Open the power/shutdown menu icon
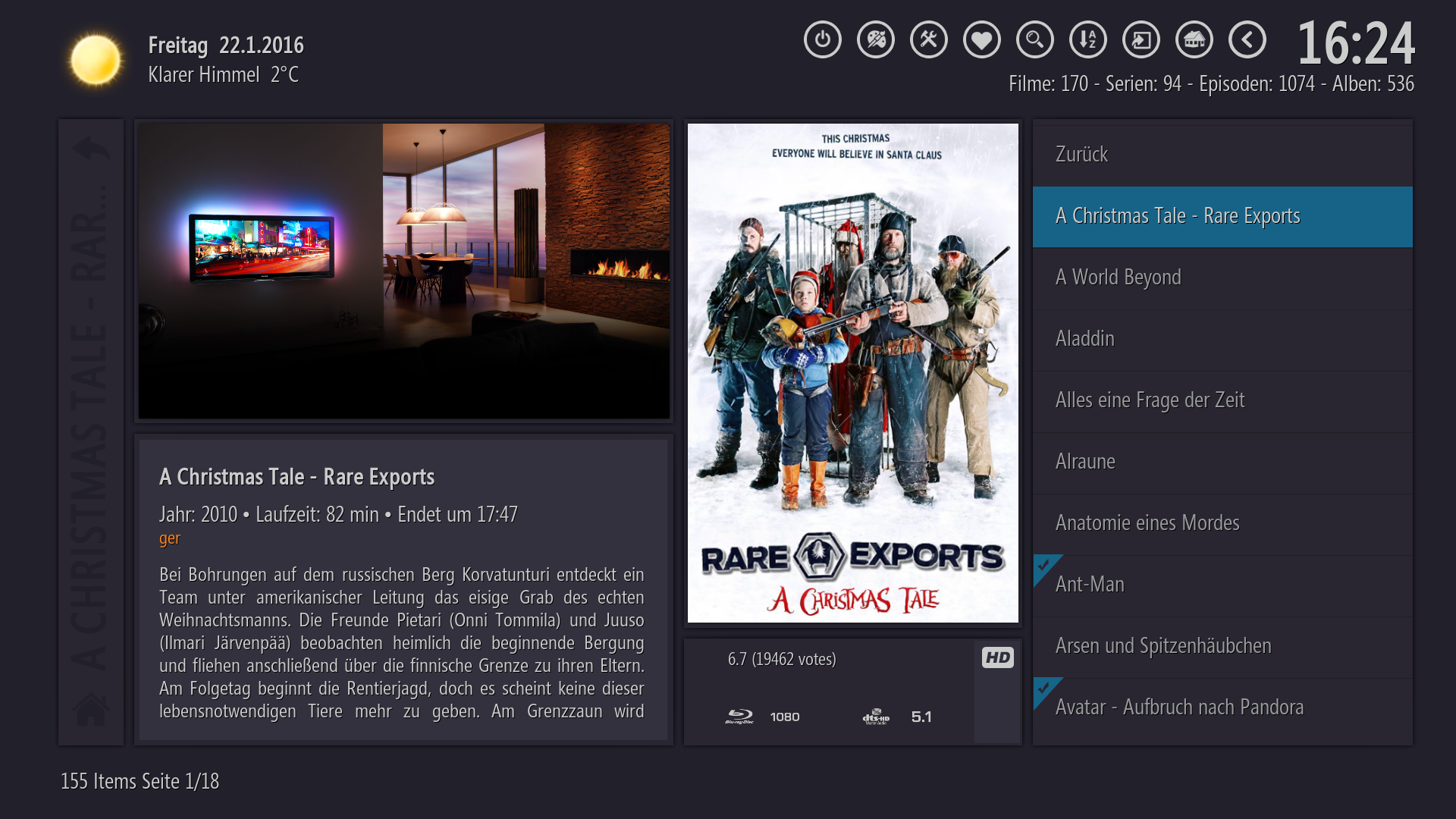This screenshot has width=1456, height=819. pos(823,39)
